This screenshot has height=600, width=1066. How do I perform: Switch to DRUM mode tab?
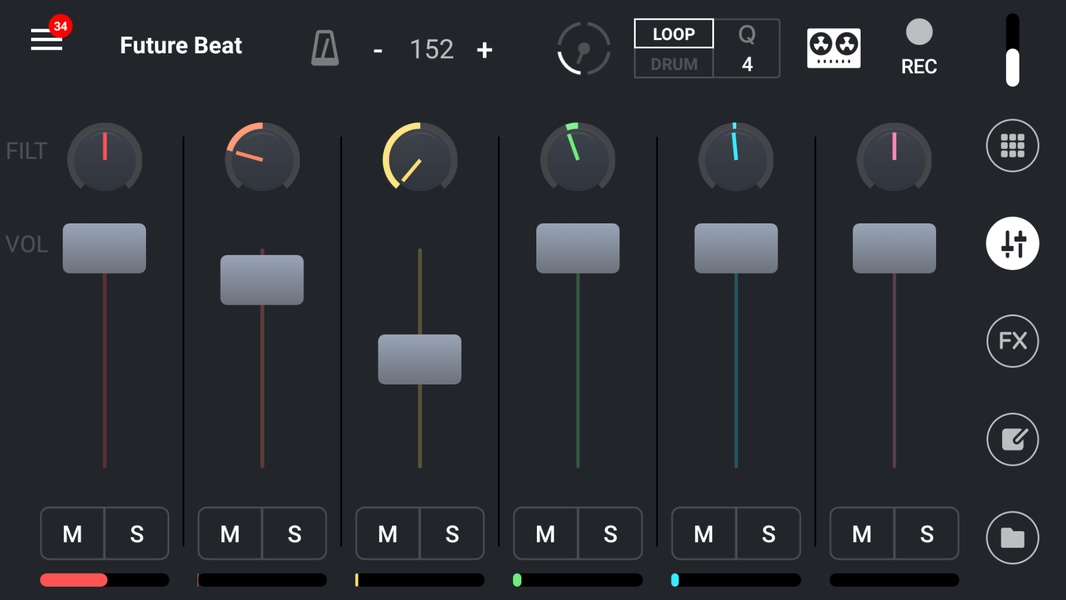tap(674, 64)
